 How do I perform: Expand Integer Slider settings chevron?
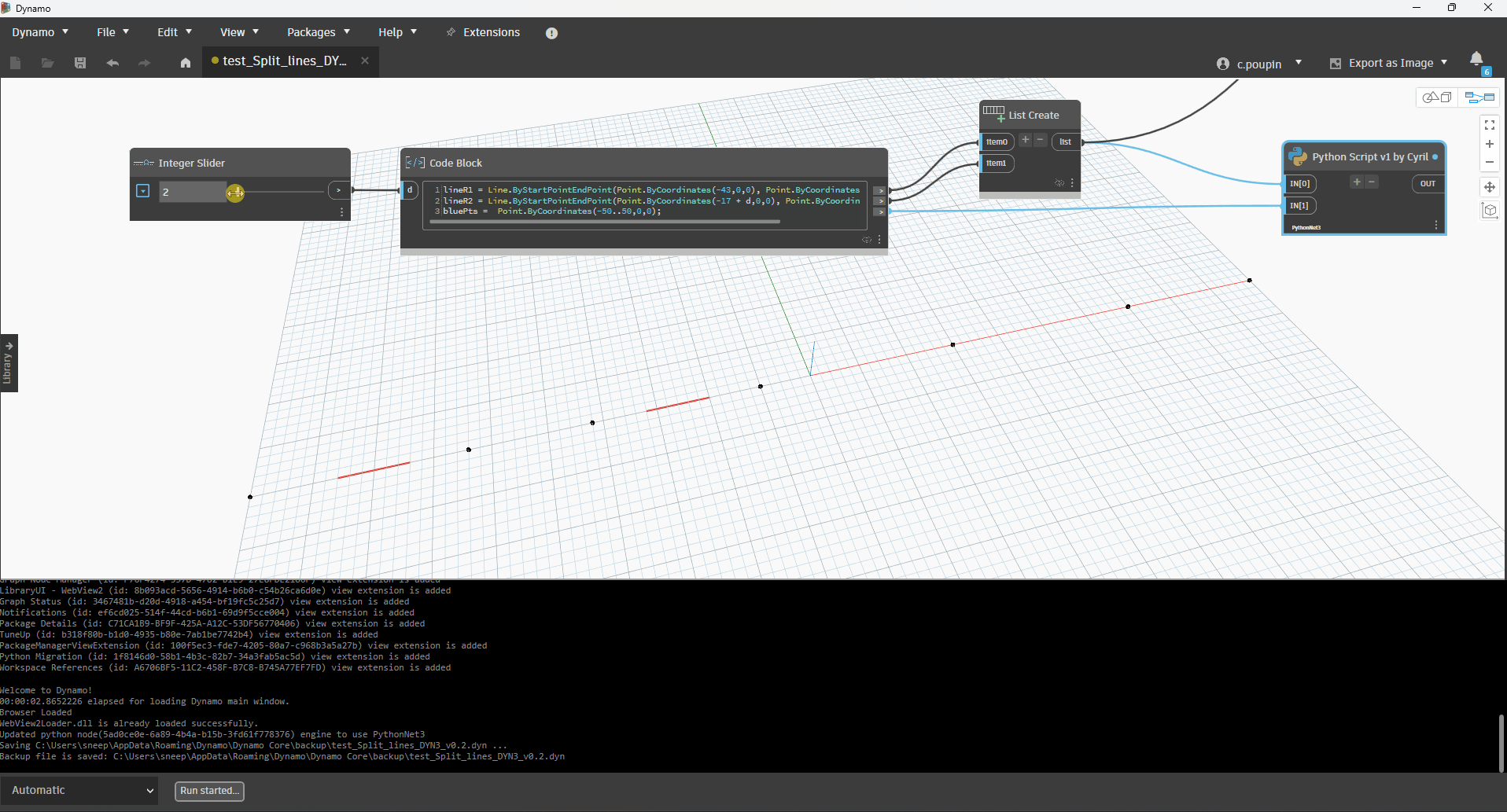(x=143, y=191)
